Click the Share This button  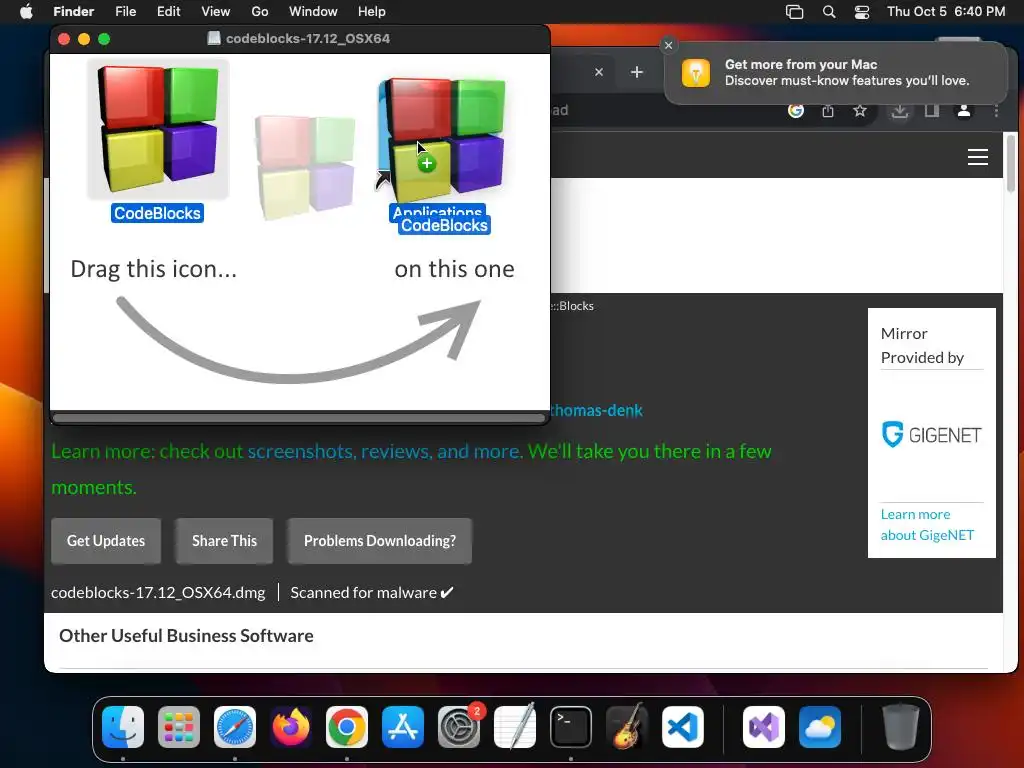coord(224,541)
